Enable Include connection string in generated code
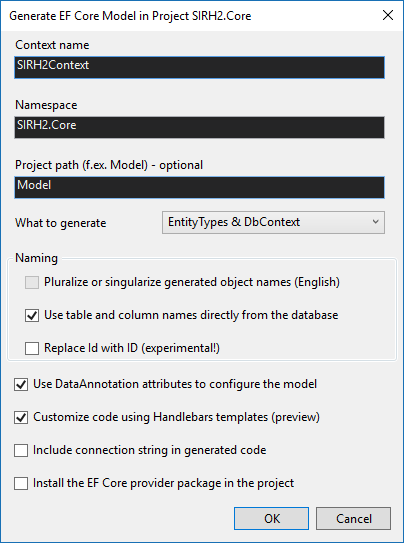 point(21,451)
